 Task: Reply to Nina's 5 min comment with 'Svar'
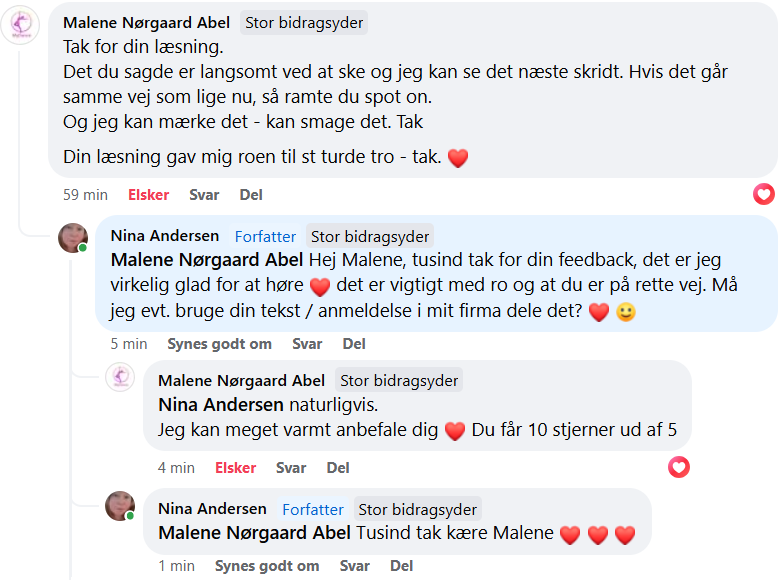click(307, 343)
